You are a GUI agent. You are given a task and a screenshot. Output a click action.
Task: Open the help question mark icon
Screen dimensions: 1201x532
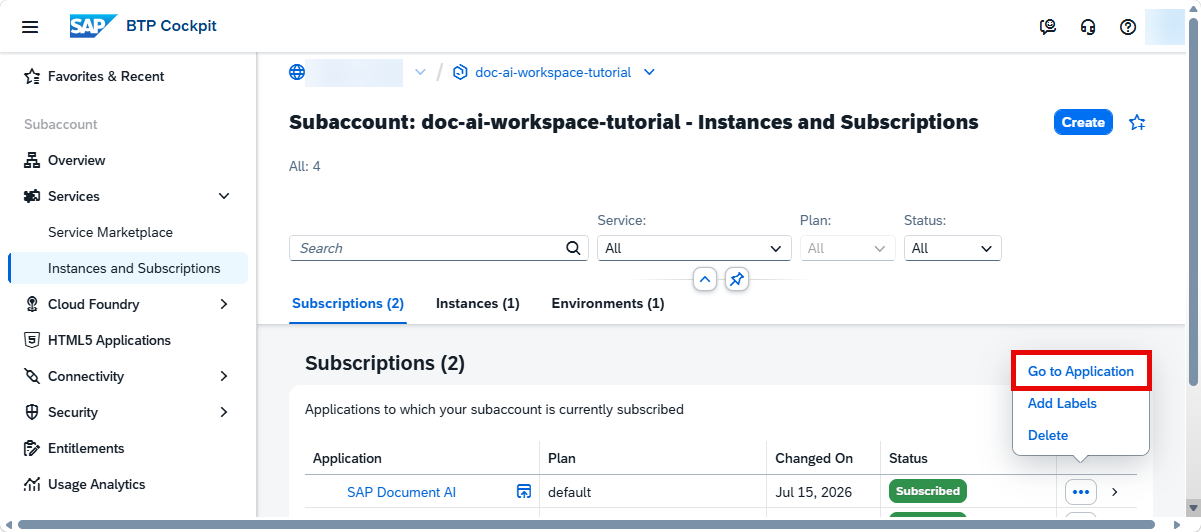[x=1128, y=27]
